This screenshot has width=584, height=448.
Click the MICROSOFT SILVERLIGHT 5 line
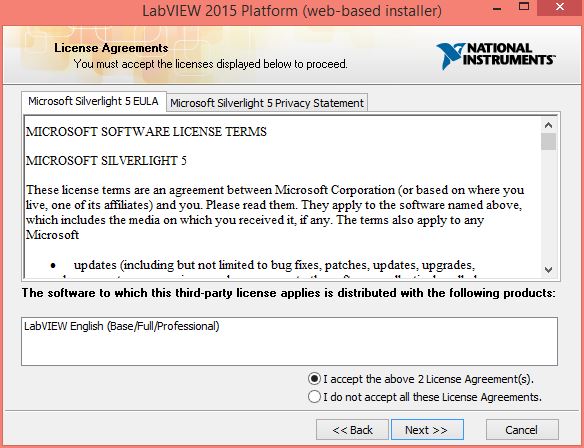(x=106, y=161)
